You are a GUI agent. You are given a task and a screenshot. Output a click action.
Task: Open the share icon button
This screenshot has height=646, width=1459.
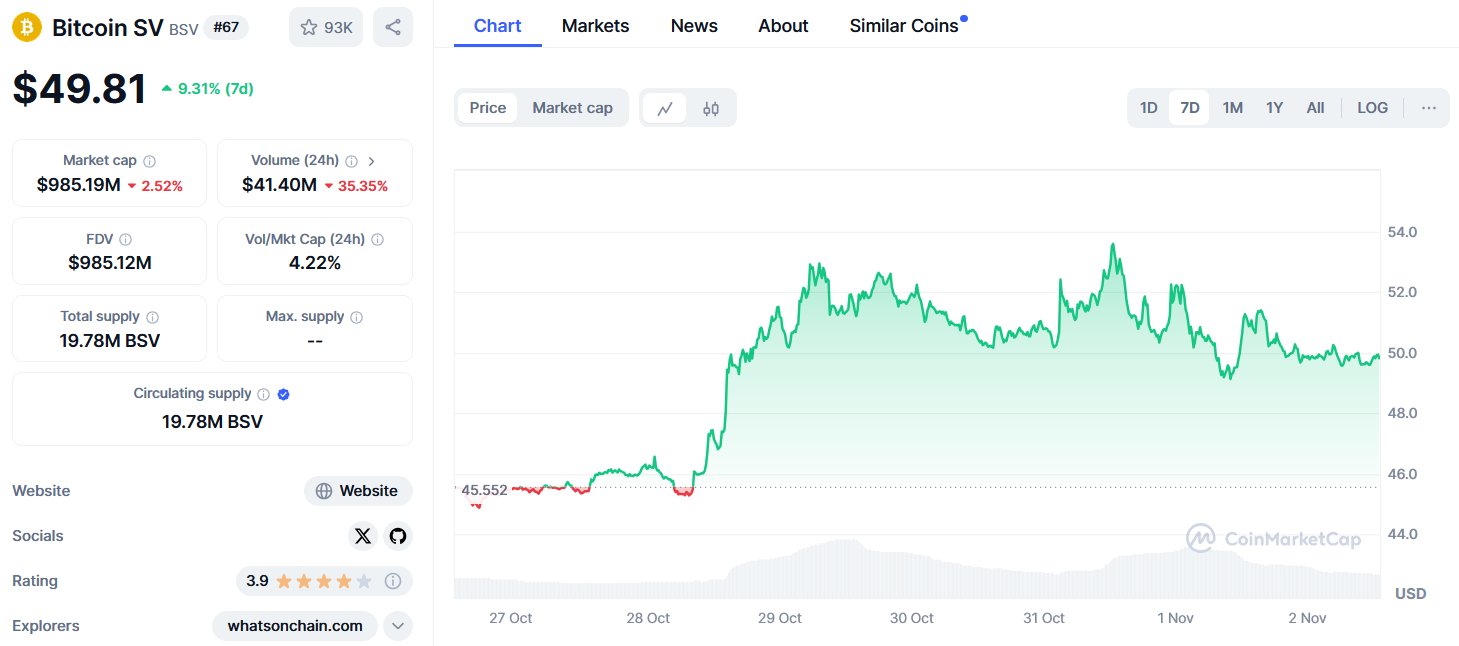point(393,27)
